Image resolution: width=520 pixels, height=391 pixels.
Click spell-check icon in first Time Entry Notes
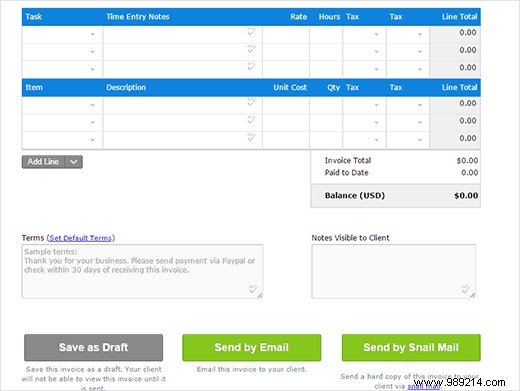251,32
